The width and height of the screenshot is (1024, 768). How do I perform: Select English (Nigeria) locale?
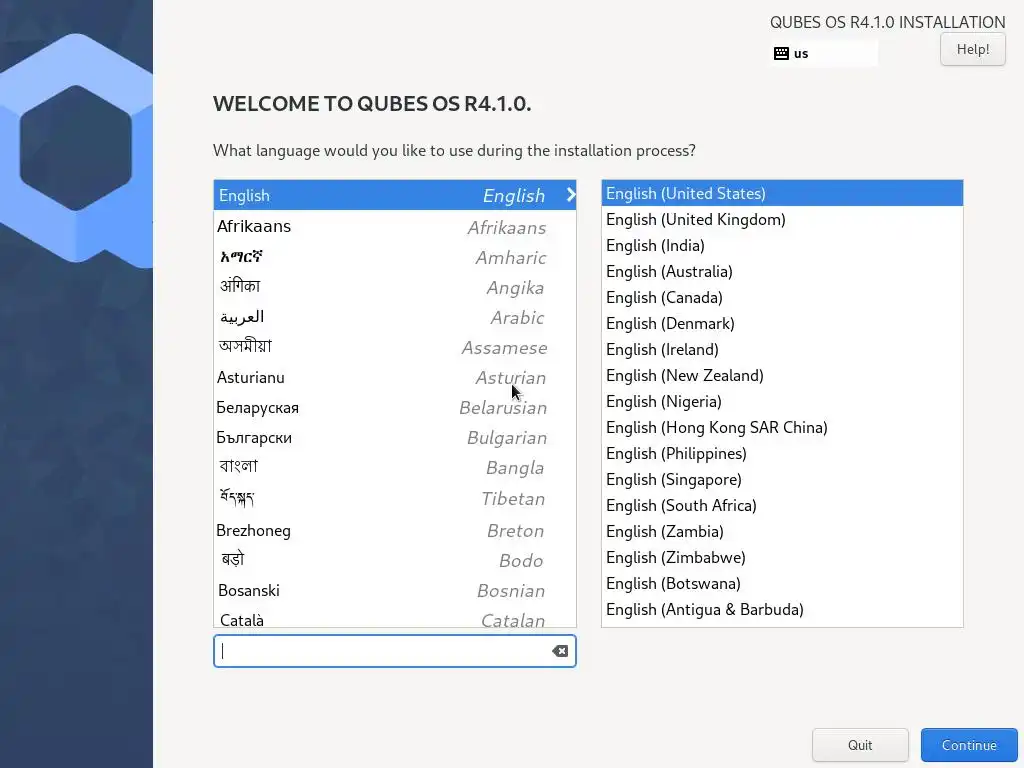782,401
